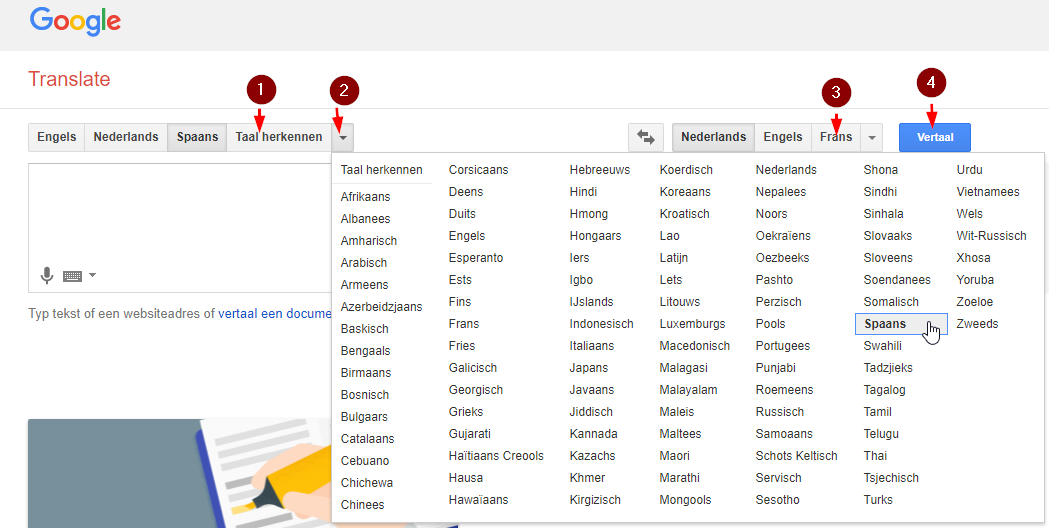Screen dimensions: 1049x528
Task: Choose Portugees from the list
Action: coord(783,346)
